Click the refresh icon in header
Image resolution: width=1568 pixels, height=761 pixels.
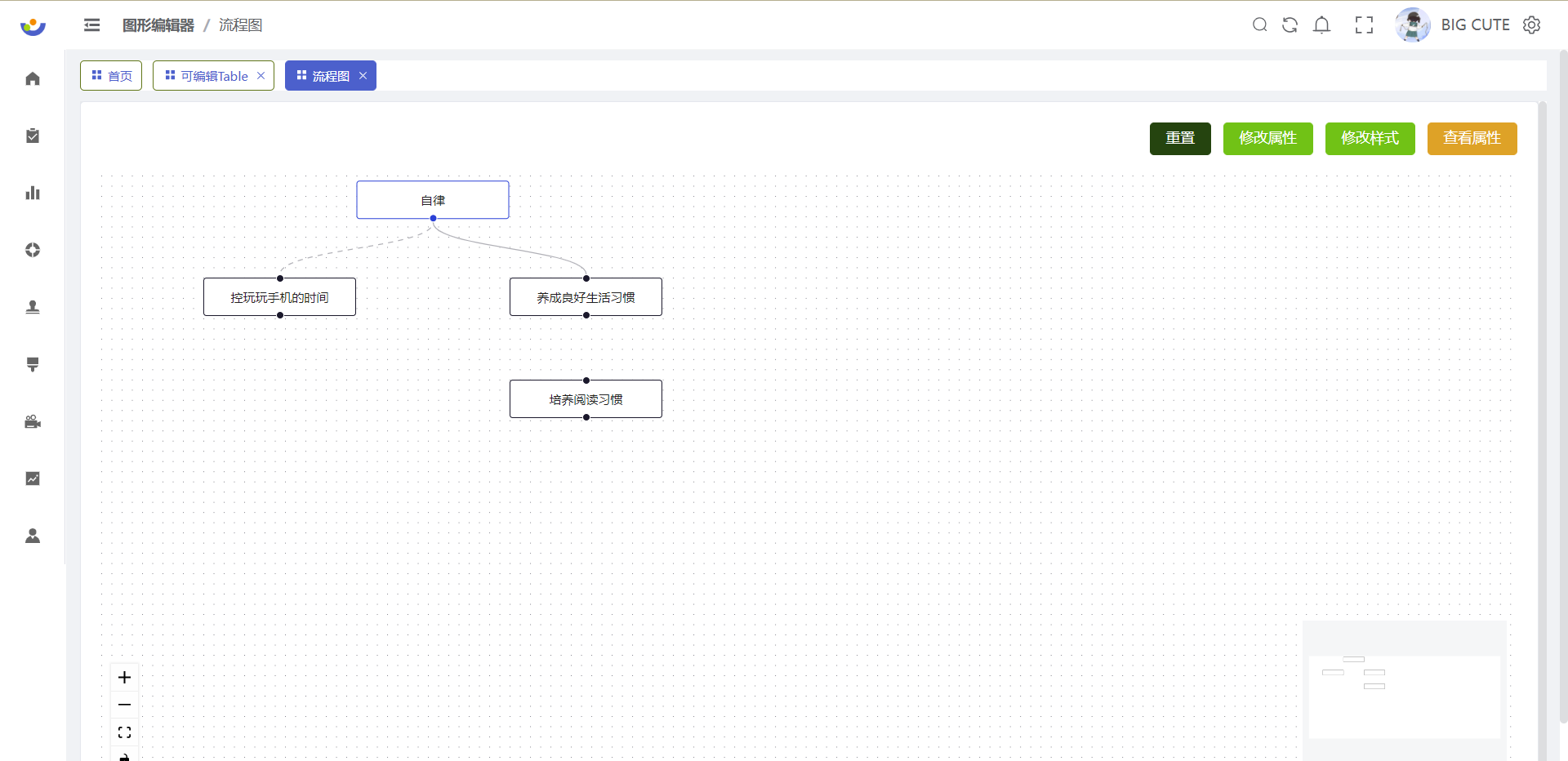click(1290, 25)
